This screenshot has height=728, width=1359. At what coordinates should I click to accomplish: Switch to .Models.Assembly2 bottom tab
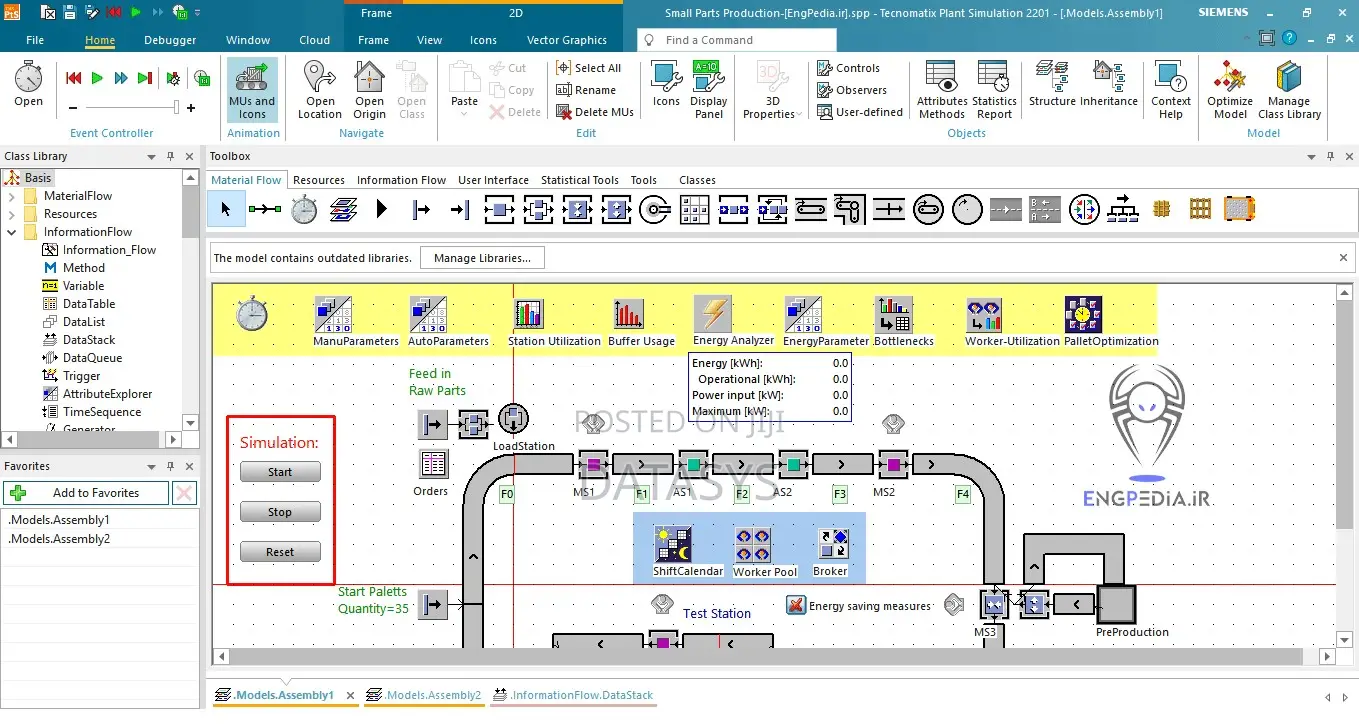(x=424, y=695)
